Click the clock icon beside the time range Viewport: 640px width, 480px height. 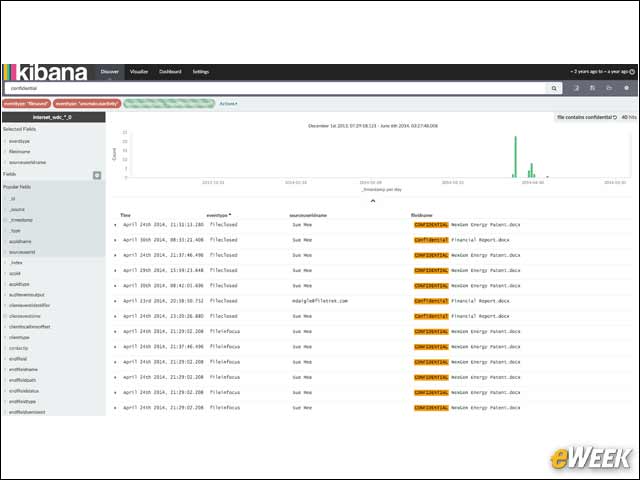(x=632, y=72)
